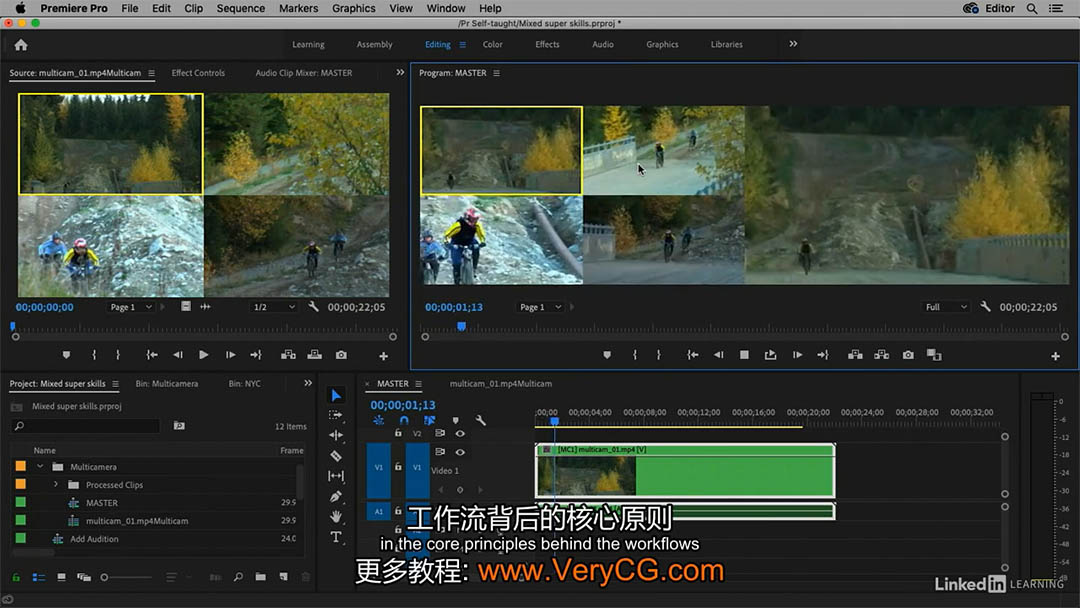Create new bin in Project panel

click(x=260, y=576)
